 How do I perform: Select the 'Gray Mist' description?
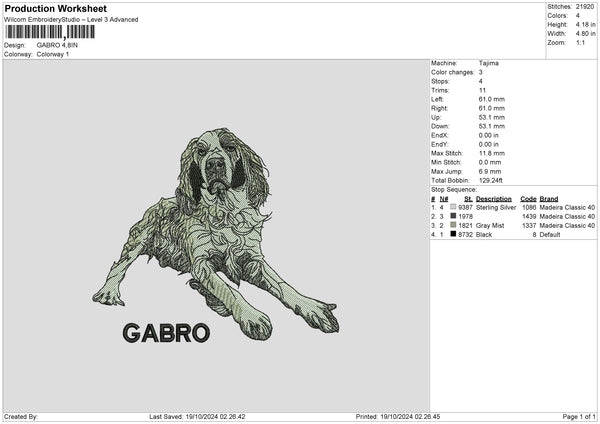(490, 225)
